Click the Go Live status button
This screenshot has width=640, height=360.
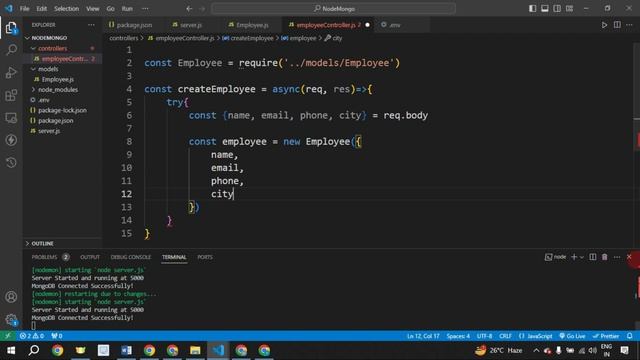[x=572, y=336]
